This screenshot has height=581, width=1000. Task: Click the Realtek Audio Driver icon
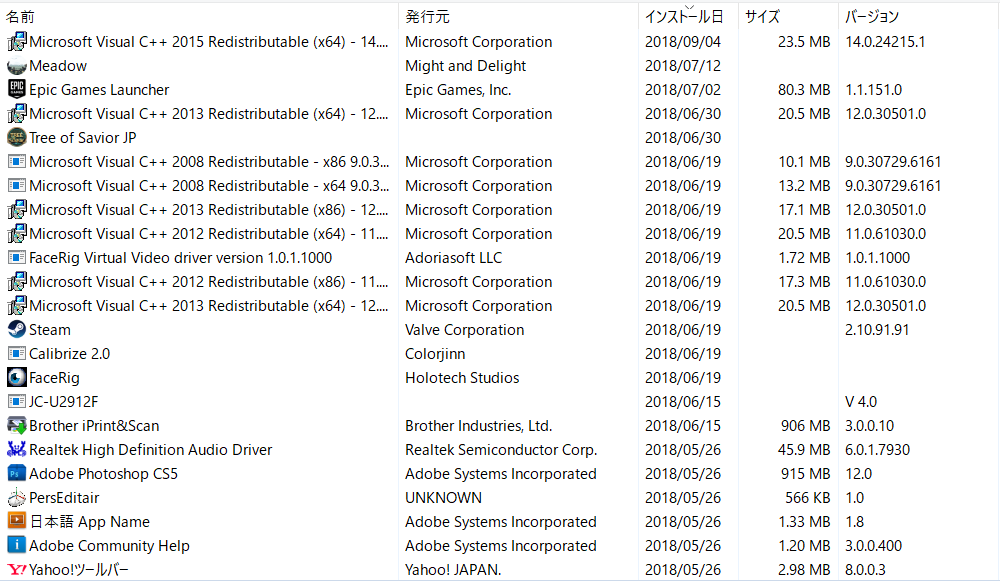pos(16,450)
